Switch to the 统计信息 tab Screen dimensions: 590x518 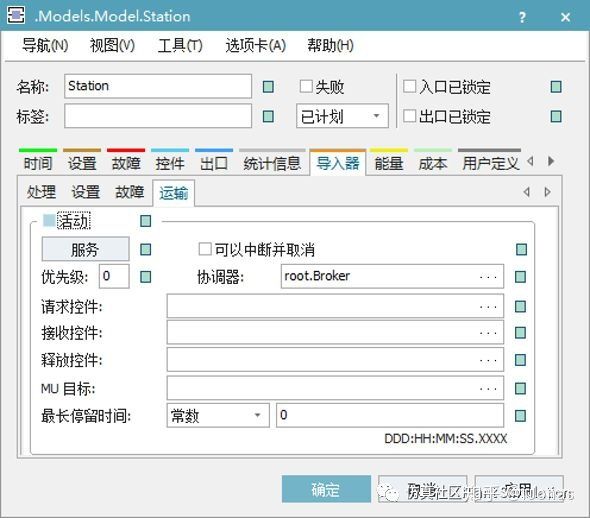[272, 163]
